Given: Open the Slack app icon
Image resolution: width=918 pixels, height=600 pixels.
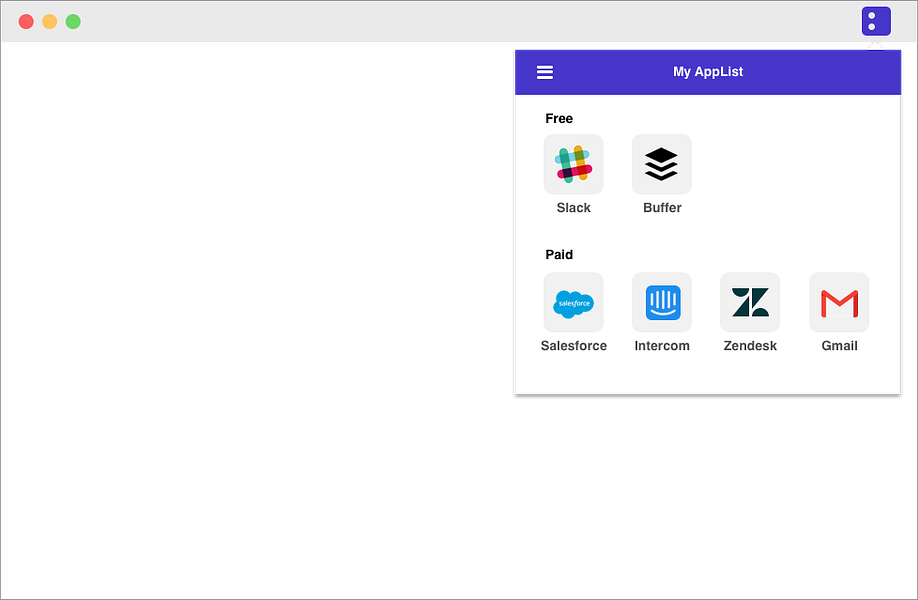Looking at the screenshot, I should pos(573,163).
